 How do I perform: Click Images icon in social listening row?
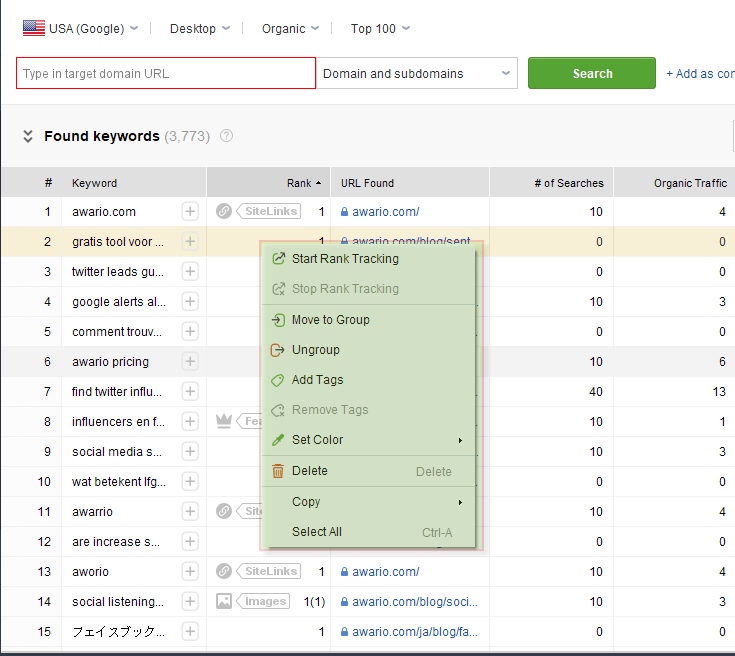(x=224, y=601)
